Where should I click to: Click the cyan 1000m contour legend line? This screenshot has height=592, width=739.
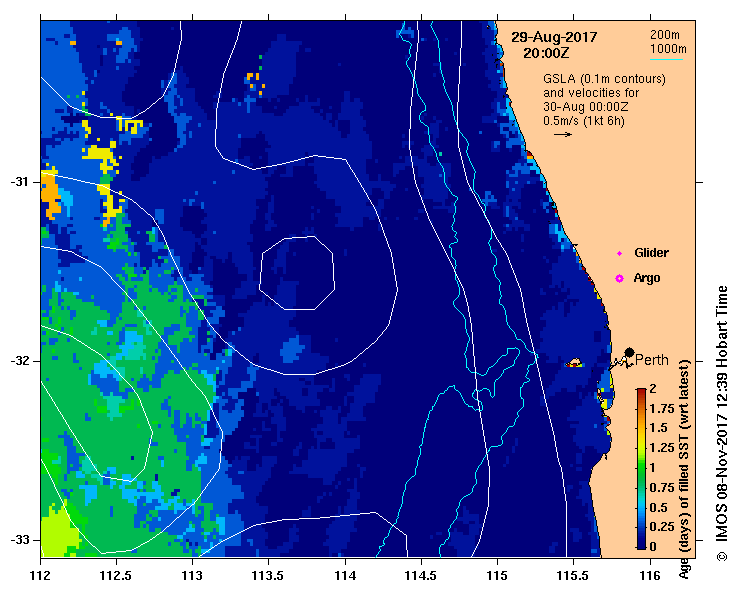(666, 59)
